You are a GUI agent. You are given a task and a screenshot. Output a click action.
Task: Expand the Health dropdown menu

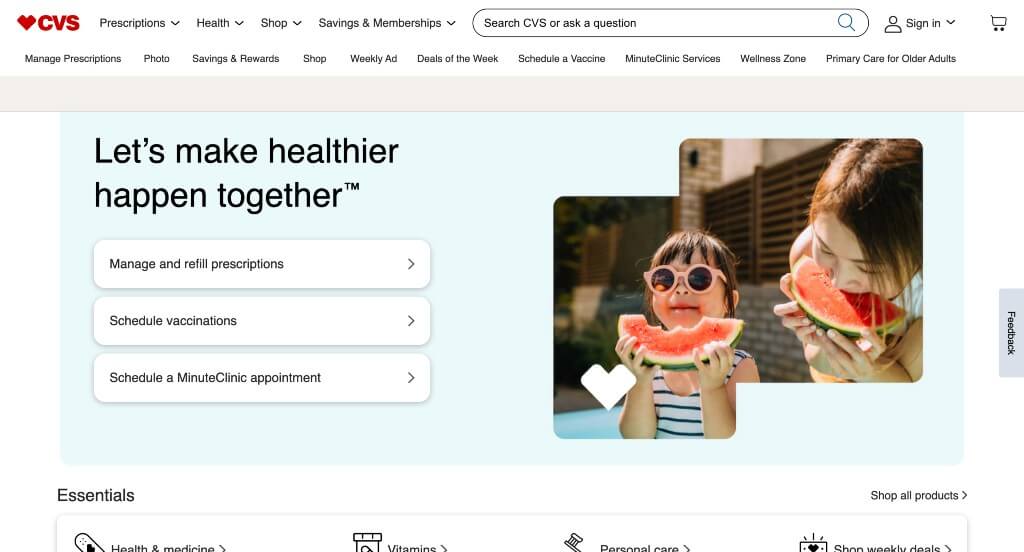tap(219, 23)
